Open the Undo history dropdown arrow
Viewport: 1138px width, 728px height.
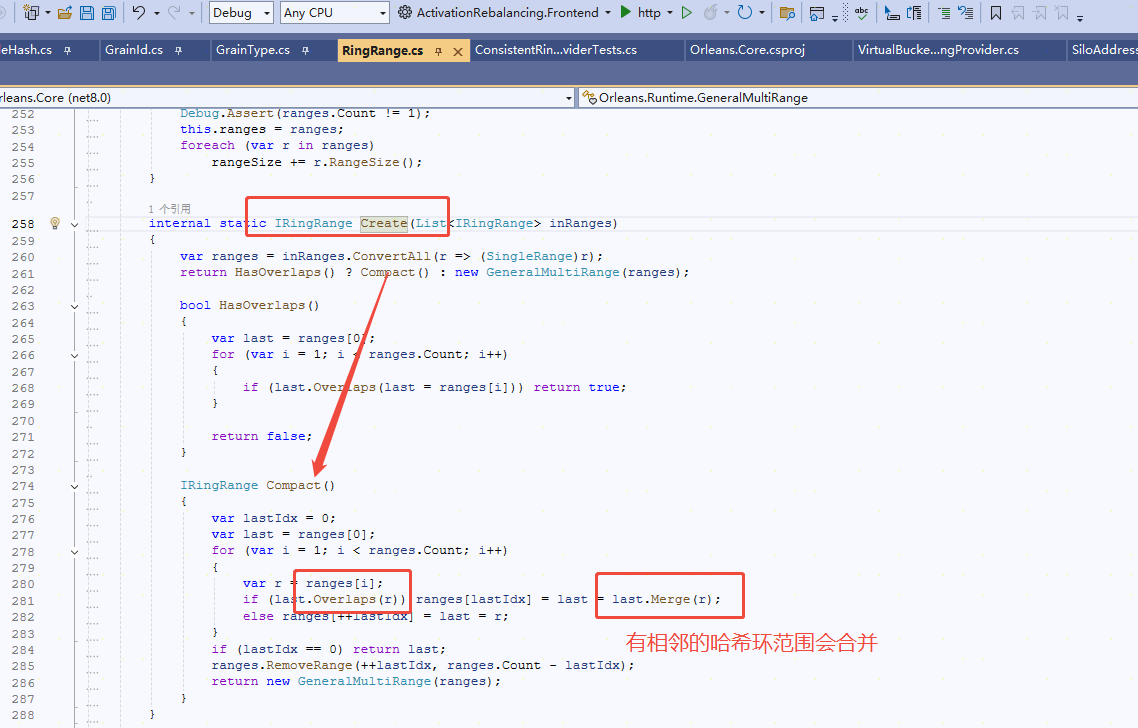[x=157, y=13]
